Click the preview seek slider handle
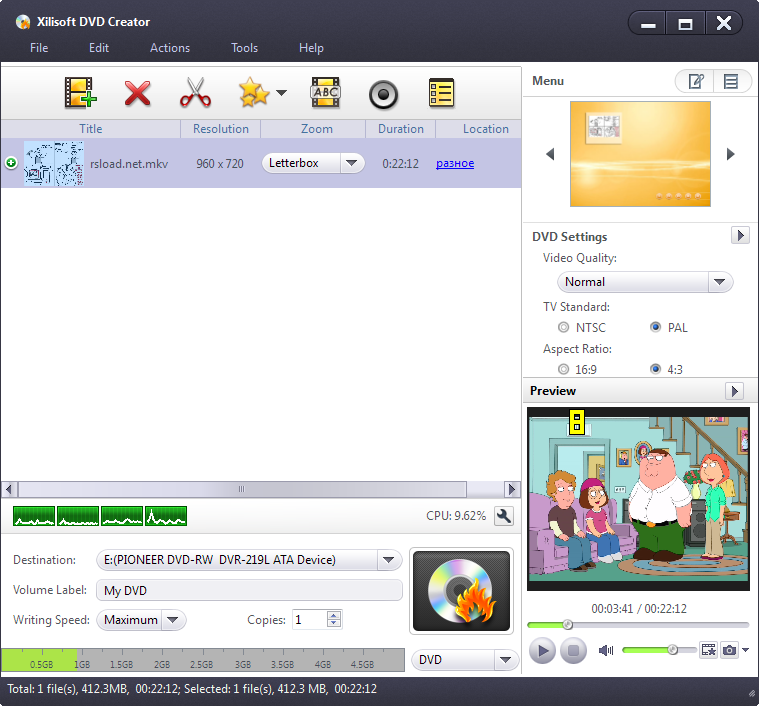The width and height of the screenshot is (759, 706). click(x=568, y=625)
